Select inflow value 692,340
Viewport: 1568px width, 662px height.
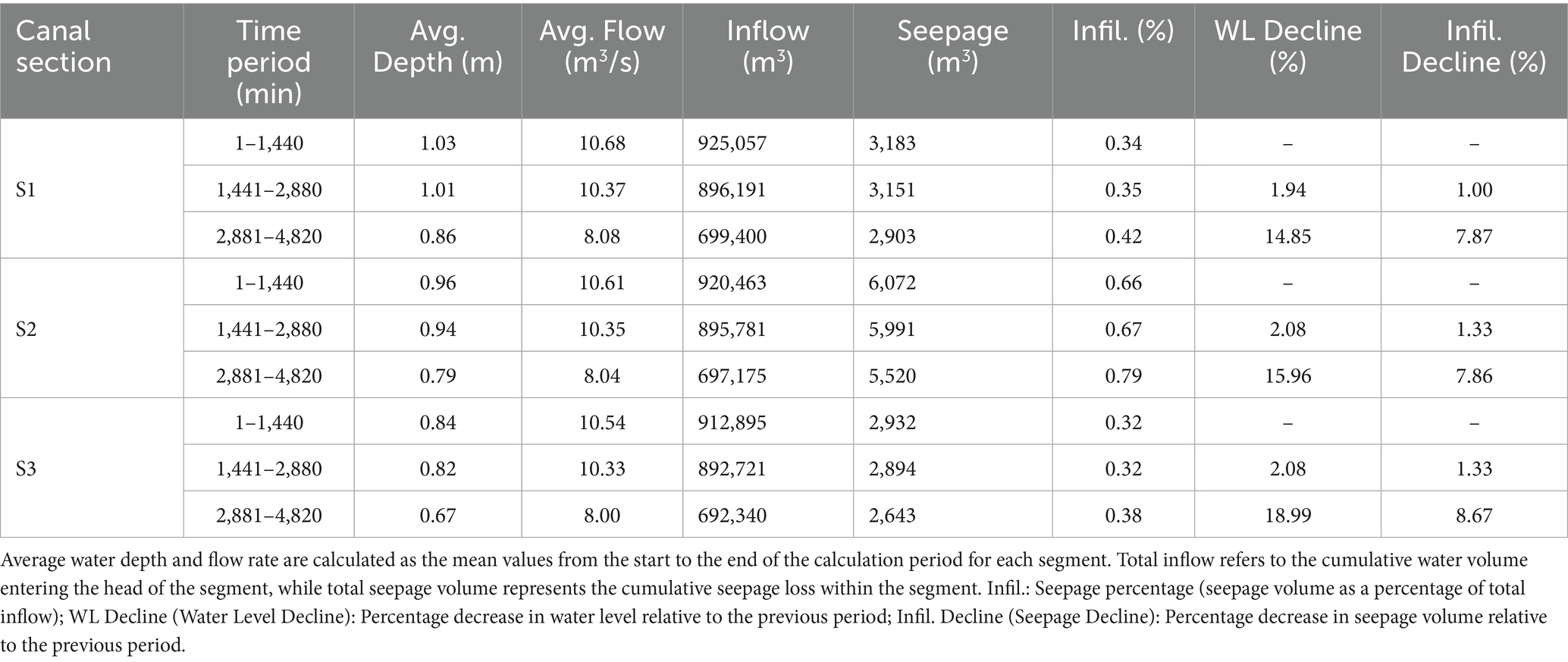732,516
